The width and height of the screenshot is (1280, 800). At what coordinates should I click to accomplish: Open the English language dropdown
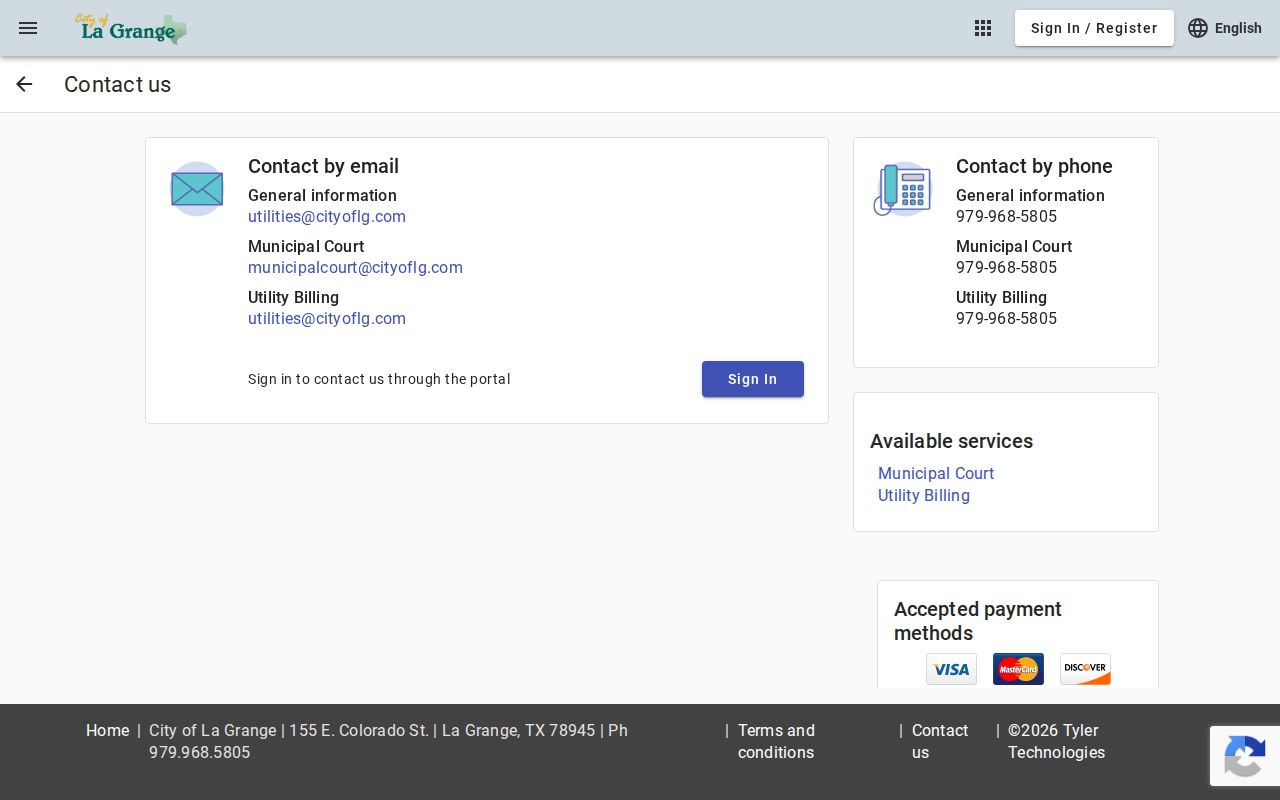coord(1225,28)
